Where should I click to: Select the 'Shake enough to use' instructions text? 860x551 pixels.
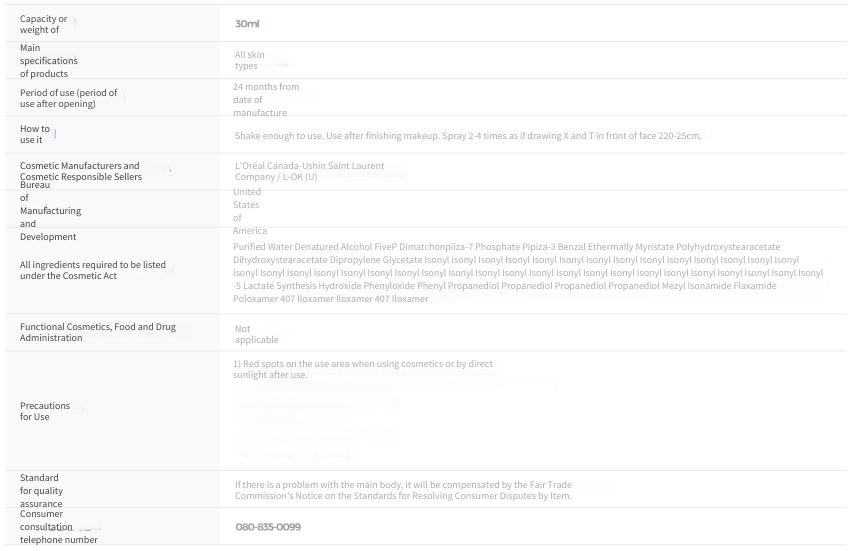tap(468, 135)
